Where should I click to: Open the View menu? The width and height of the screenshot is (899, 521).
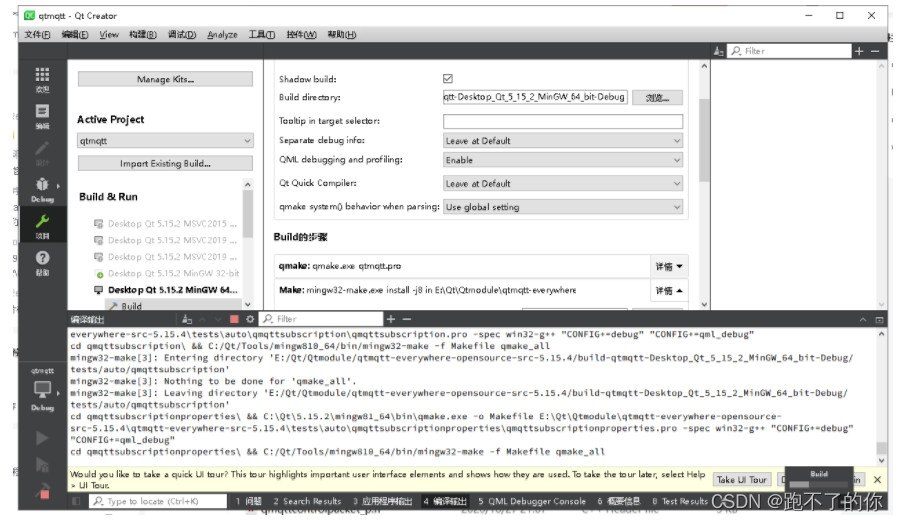point(109,34)
